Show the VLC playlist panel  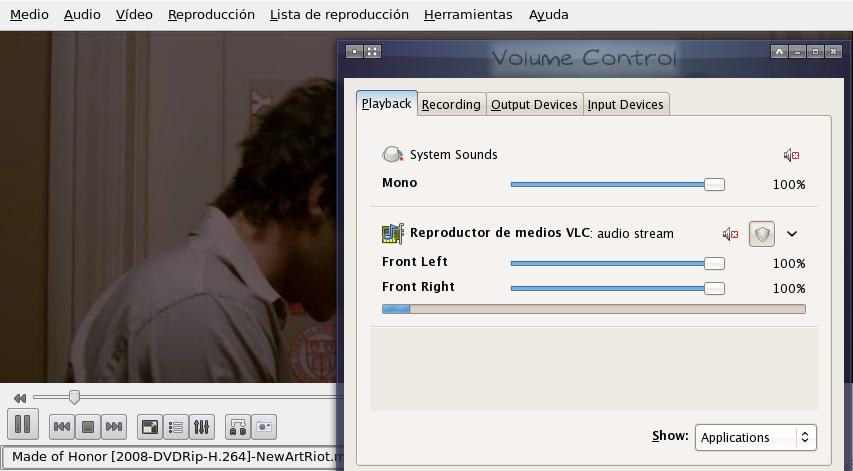point(176,427)
